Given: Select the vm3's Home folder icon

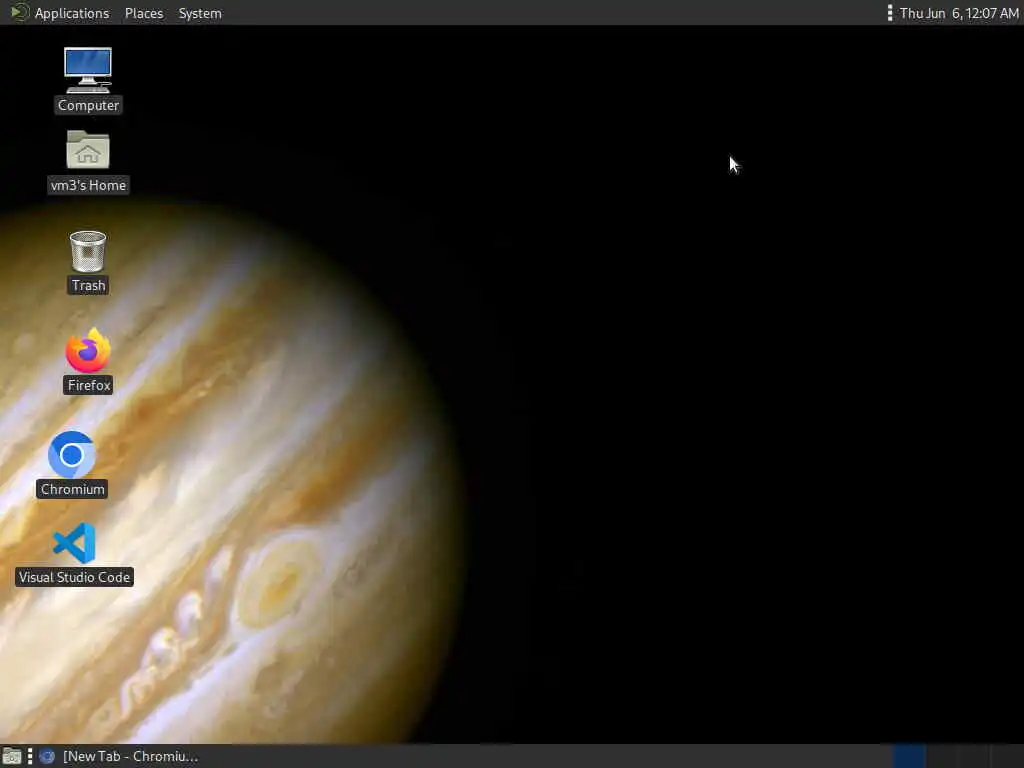Looking at the screenshot, I should pyautogui.click(x=88, y=161).
